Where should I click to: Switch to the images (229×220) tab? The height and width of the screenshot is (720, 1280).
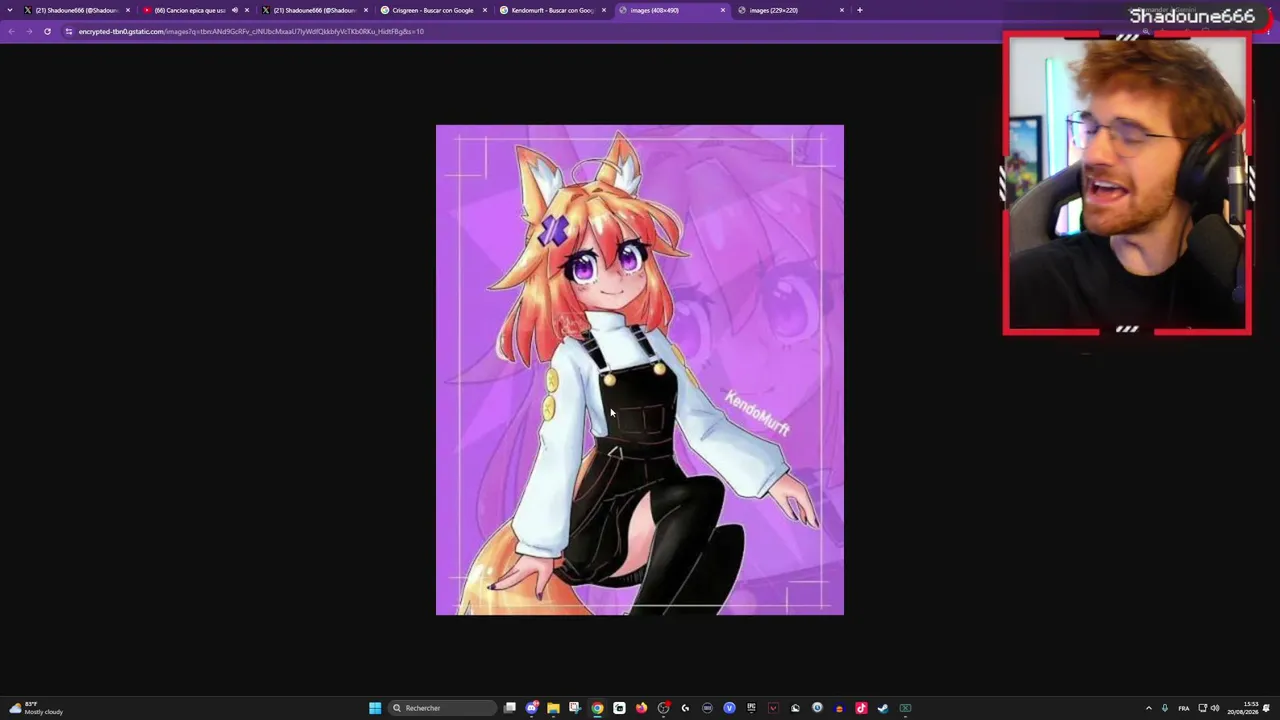[791, 10]
